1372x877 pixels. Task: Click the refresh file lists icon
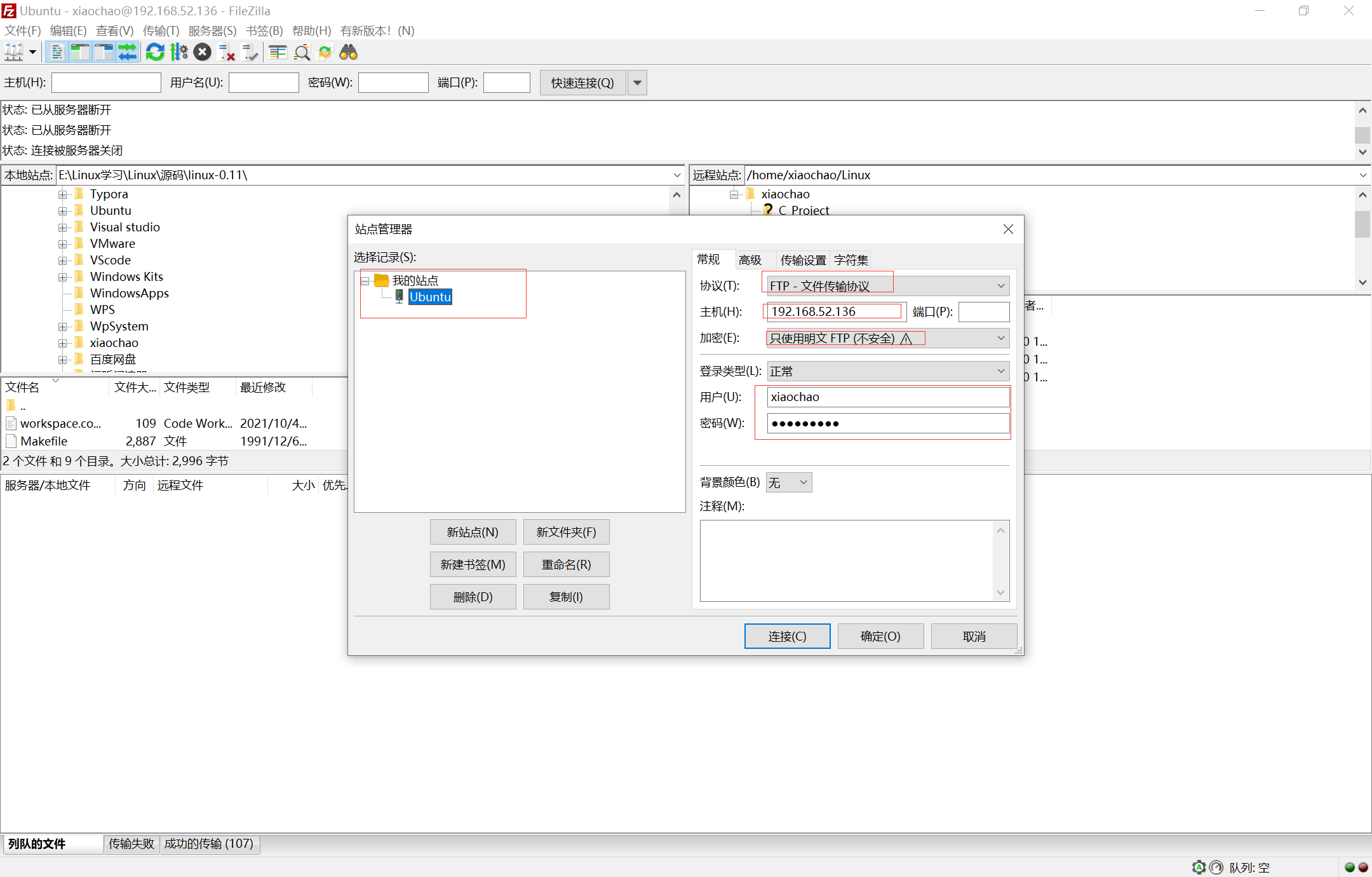(x=155, y=52)
